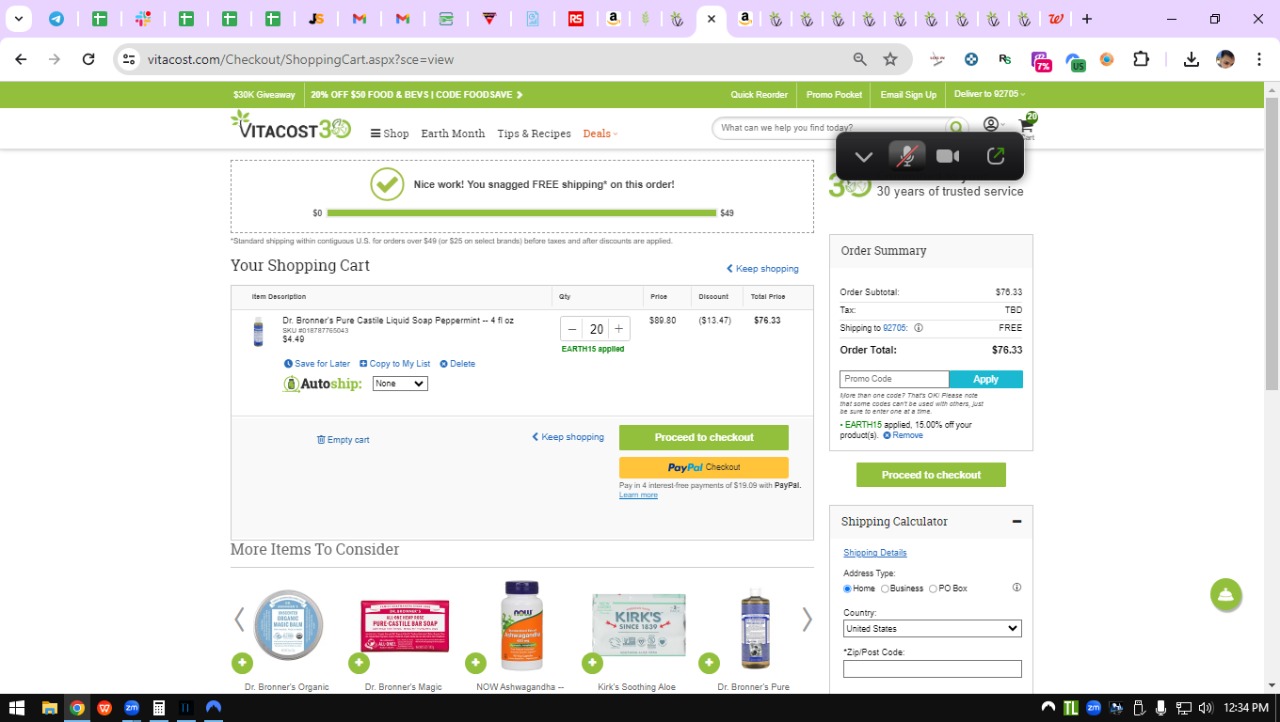Save the soap for later

[x=317, y=364]
